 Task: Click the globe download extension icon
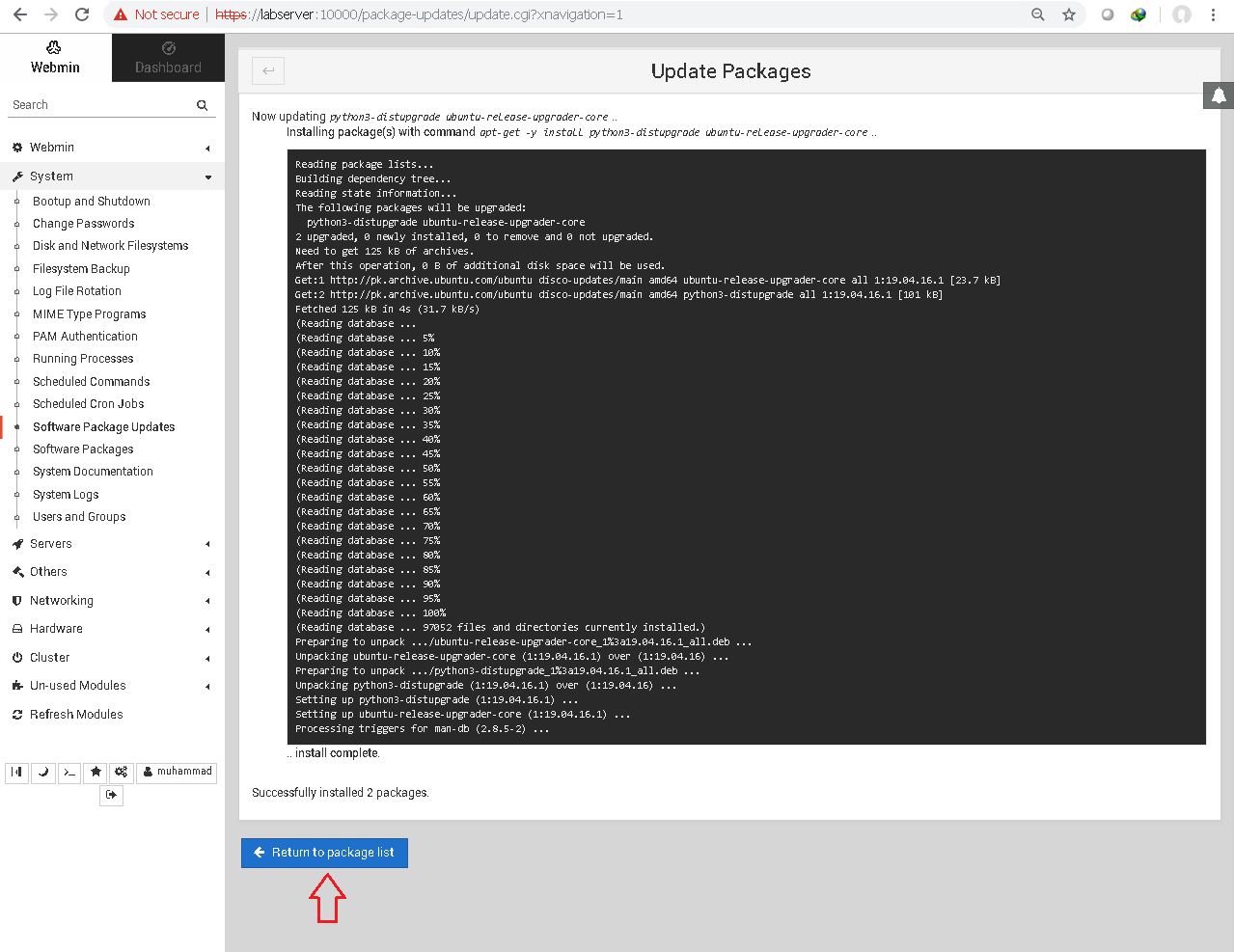coord(1138,14)
